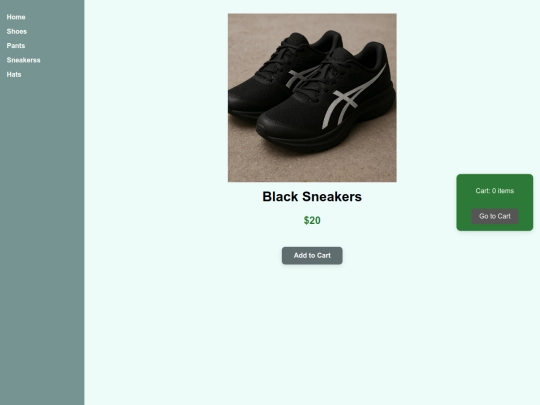Open the Home page from the sidebar

coord(16,17)
